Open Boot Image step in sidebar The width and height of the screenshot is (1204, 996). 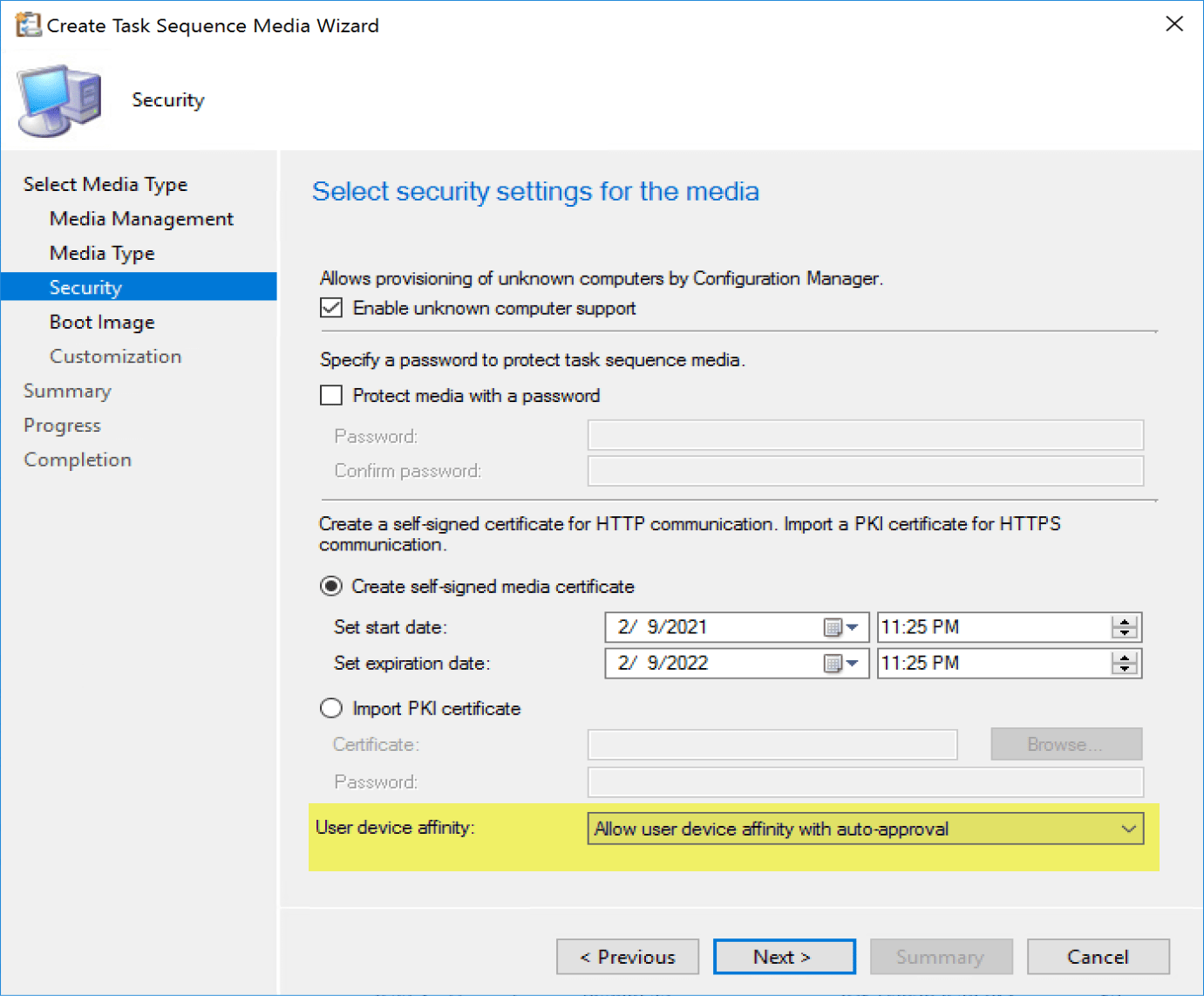[x=102, y=322]
